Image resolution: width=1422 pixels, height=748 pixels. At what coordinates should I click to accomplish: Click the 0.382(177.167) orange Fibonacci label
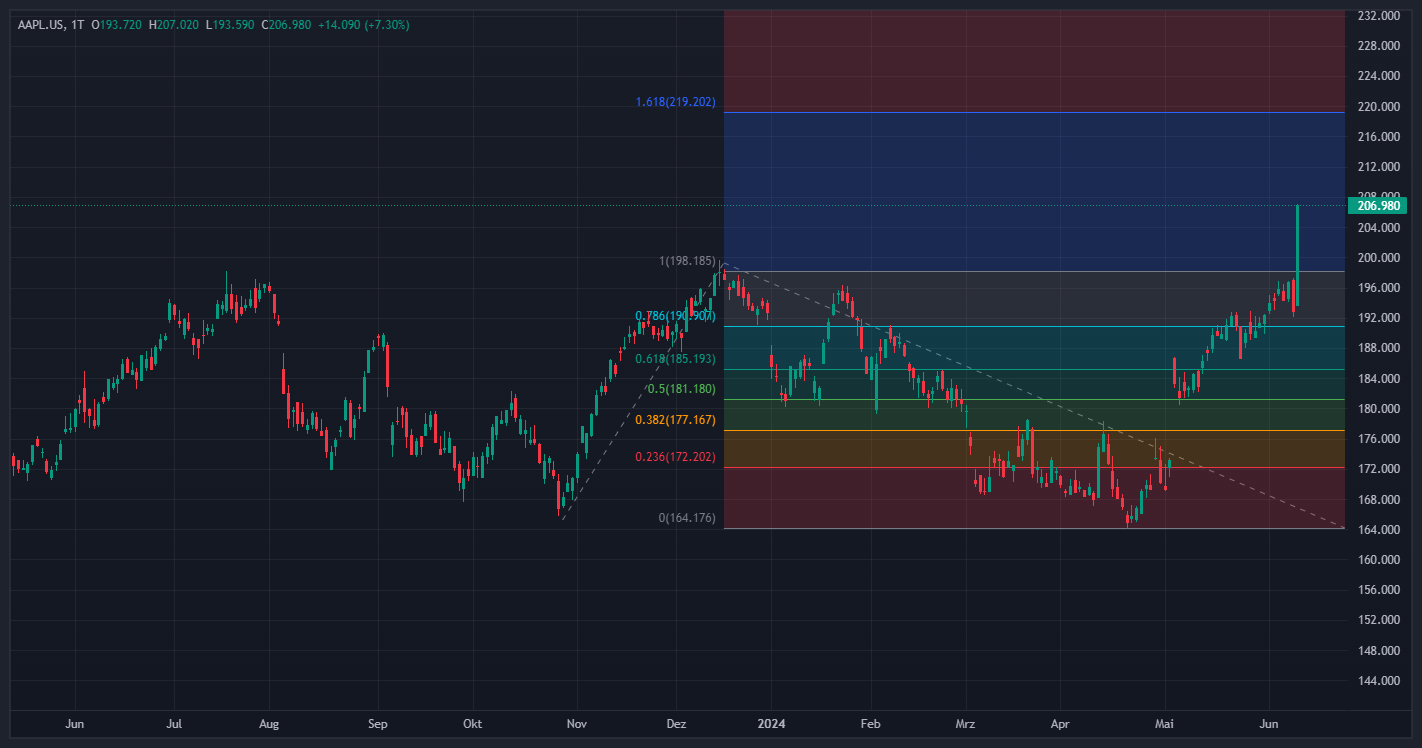[x=675, y=420]
